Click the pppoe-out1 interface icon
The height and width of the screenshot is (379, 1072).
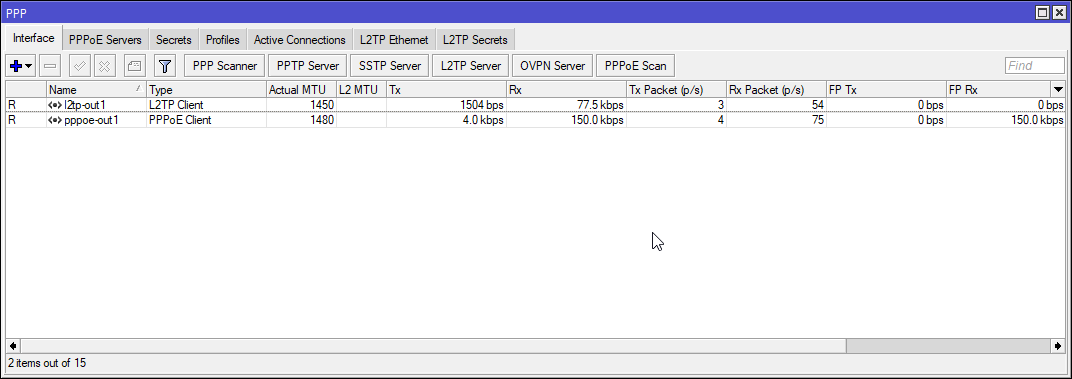[55, 120]
